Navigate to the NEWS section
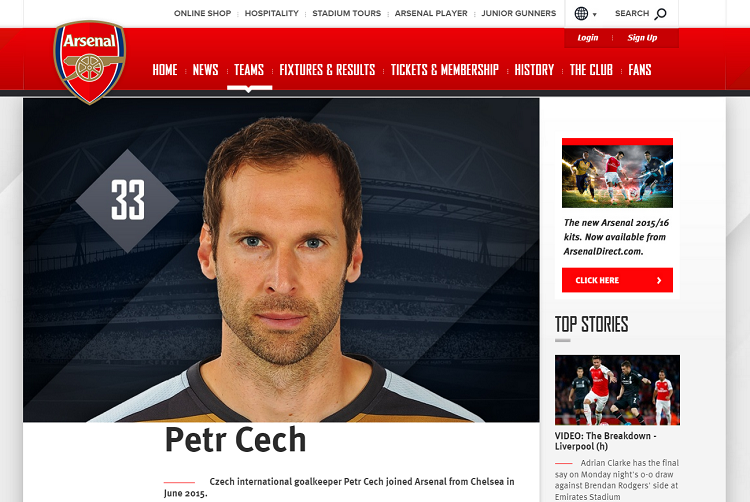Image resolution: width=750 pixels, height=502 pixels. point(205,70)
